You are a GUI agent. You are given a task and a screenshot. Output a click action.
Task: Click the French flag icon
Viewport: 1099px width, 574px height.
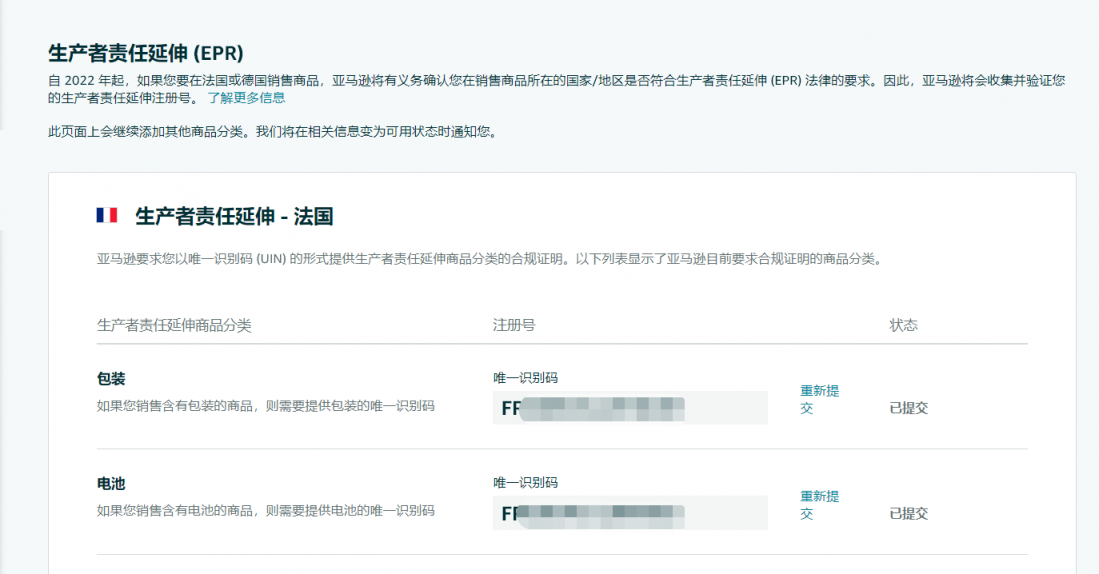point(106,215)
